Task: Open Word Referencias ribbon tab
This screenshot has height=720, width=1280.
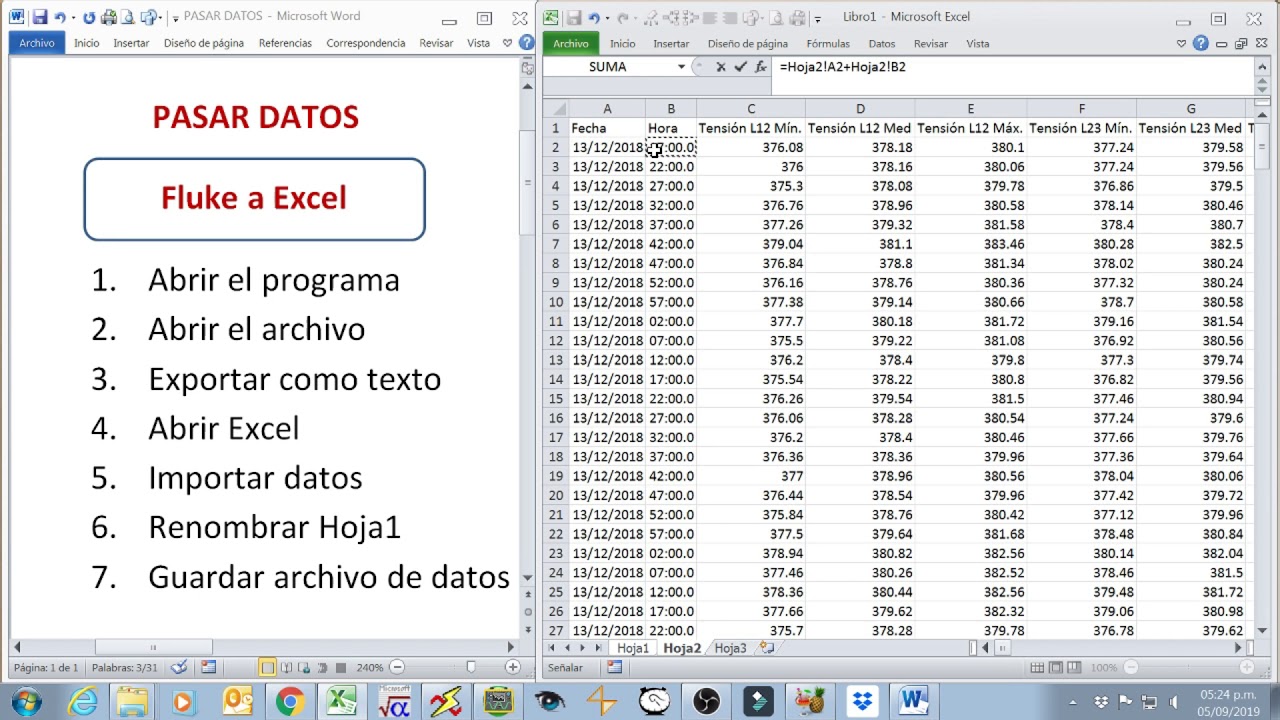Action: point(285,43)
